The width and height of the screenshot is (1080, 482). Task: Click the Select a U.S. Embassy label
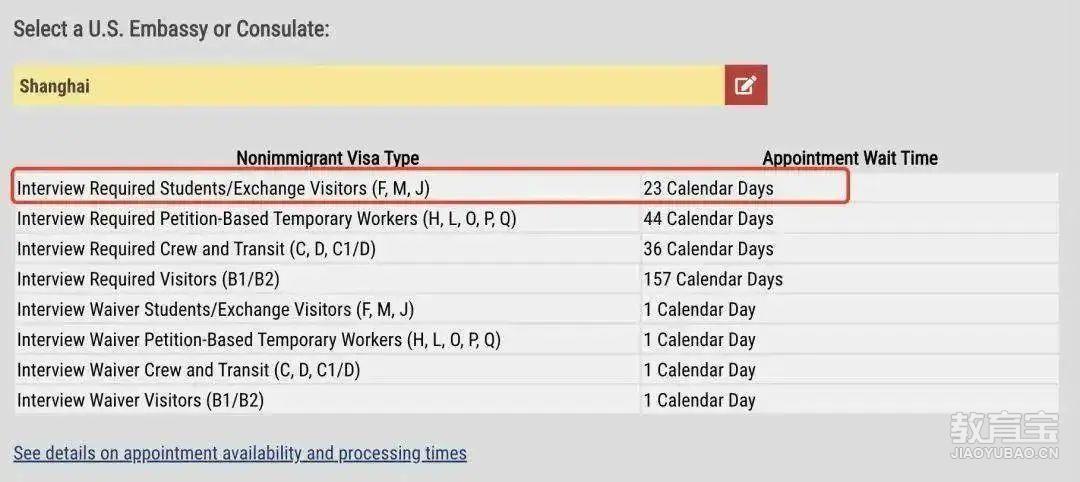pos(172,30)
